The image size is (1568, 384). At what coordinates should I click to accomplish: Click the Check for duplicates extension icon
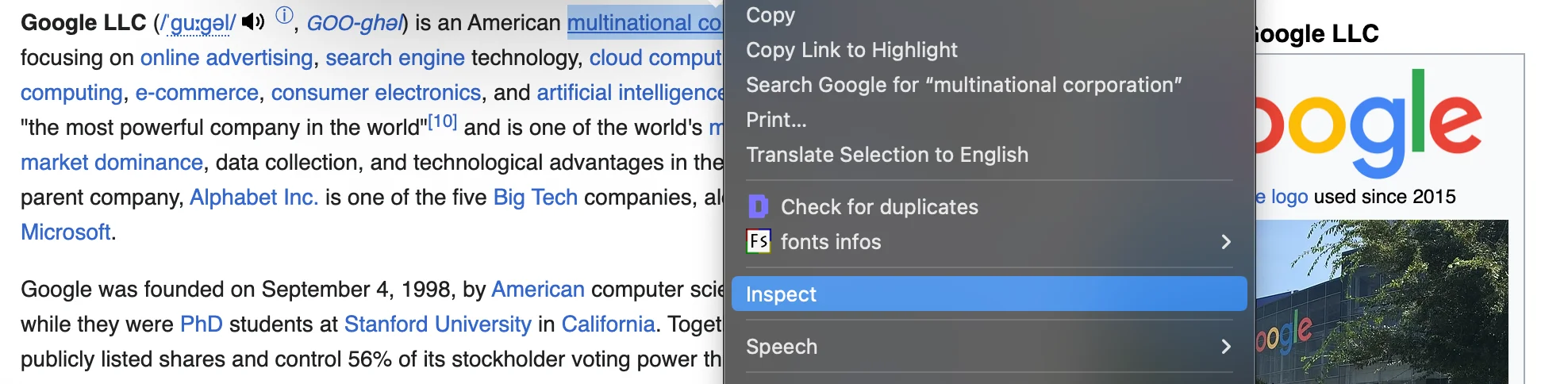[758, 207]
